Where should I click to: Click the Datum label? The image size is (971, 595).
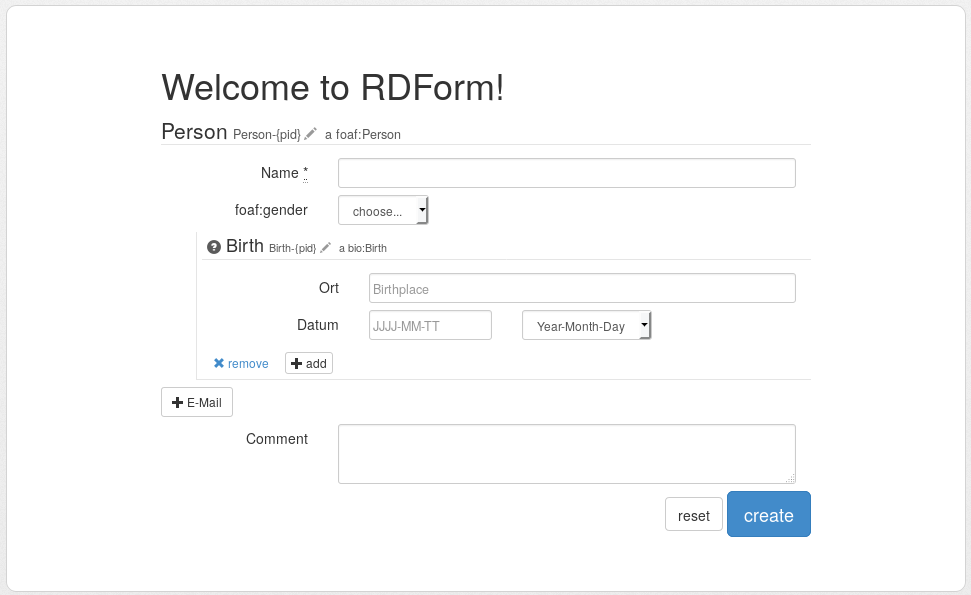(x=318, y=325)
